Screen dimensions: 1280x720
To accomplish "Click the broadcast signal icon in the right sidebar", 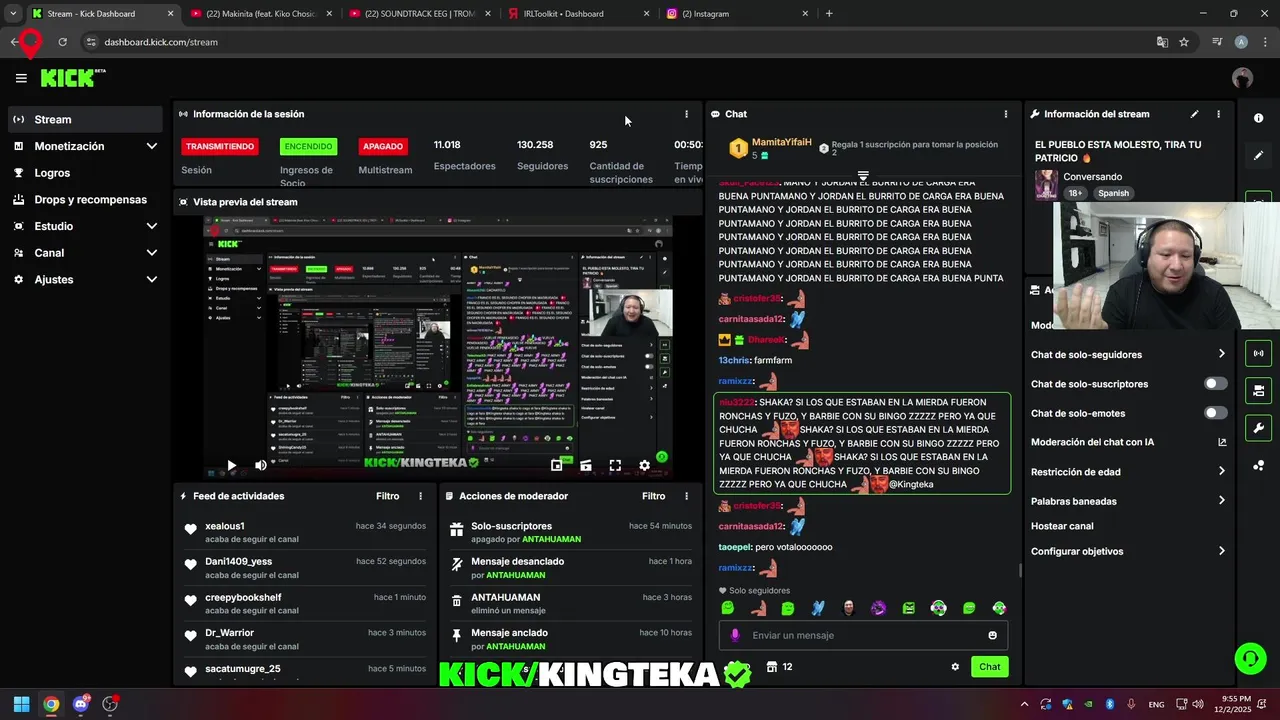I will [x=1258, y=353].
